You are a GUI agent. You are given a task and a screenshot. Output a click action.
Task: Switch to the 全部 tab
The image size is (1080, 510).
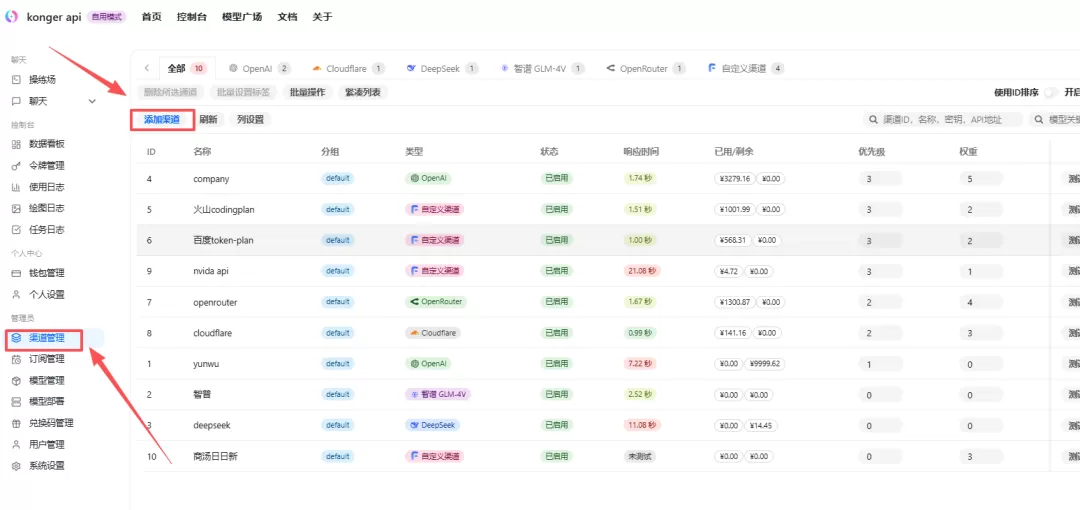coord(186,68)
